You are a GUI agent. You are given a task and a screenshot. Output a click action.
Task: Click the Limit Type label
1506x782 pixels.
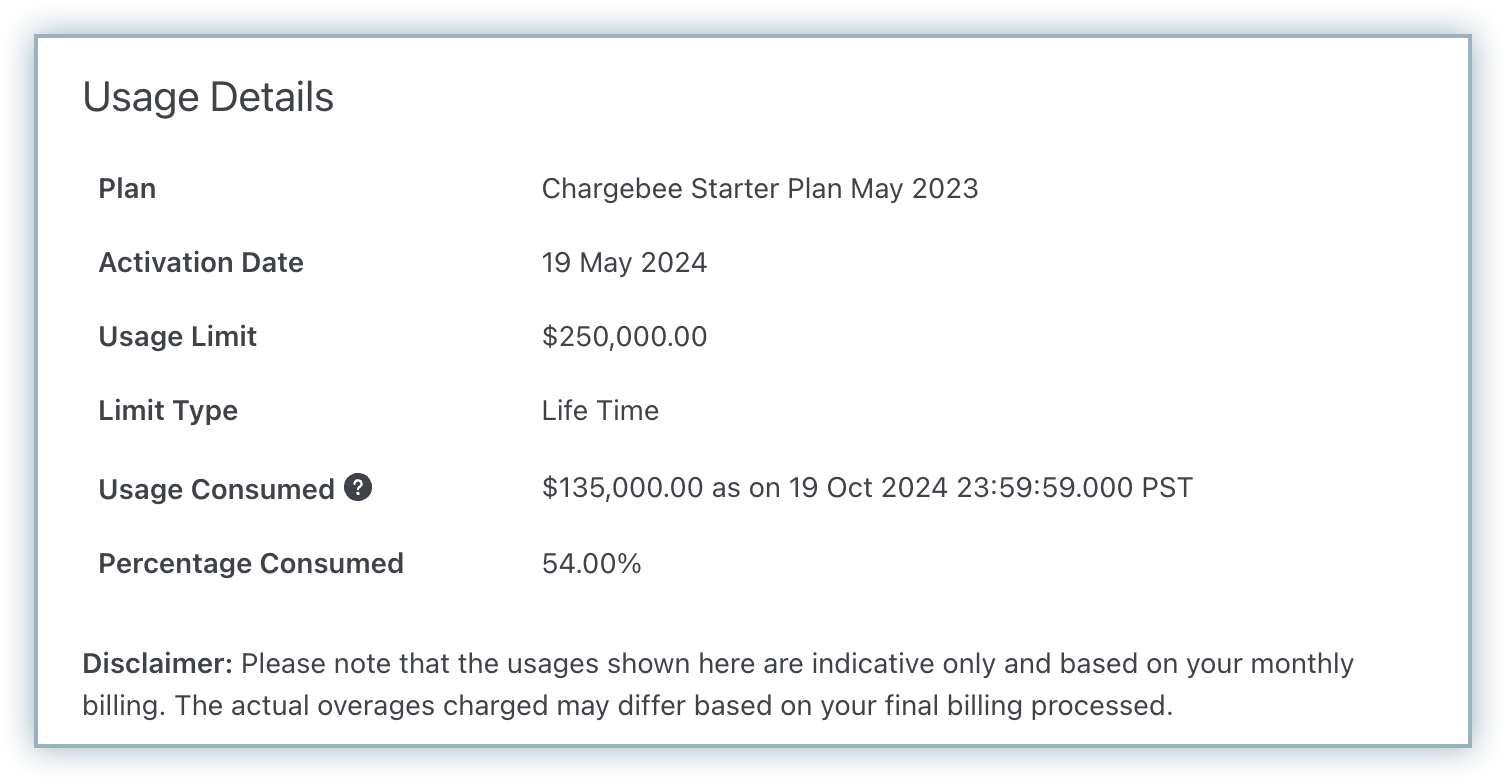point(168,410)
